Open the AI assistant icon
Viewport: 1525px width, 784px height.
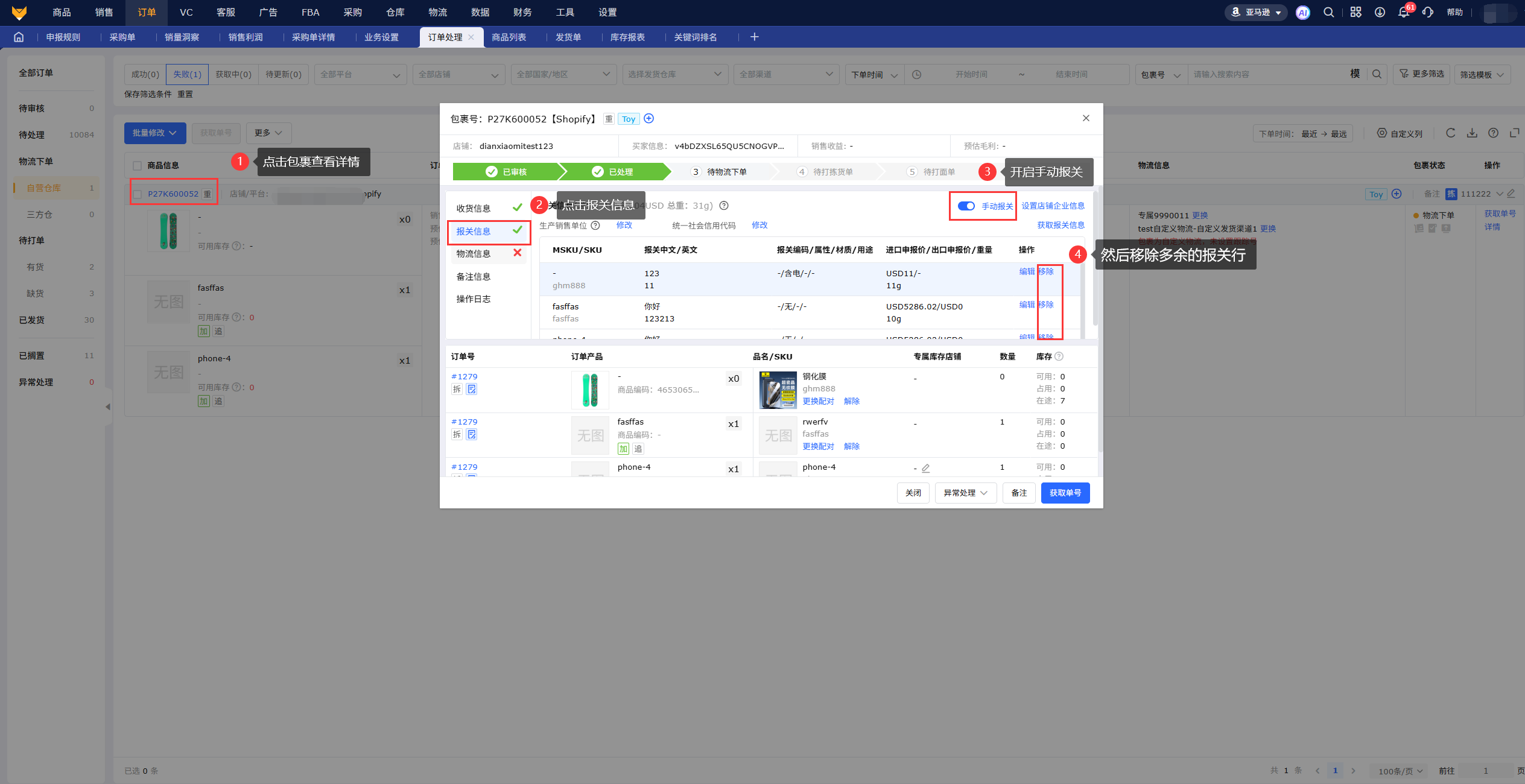click(1302, 13)
